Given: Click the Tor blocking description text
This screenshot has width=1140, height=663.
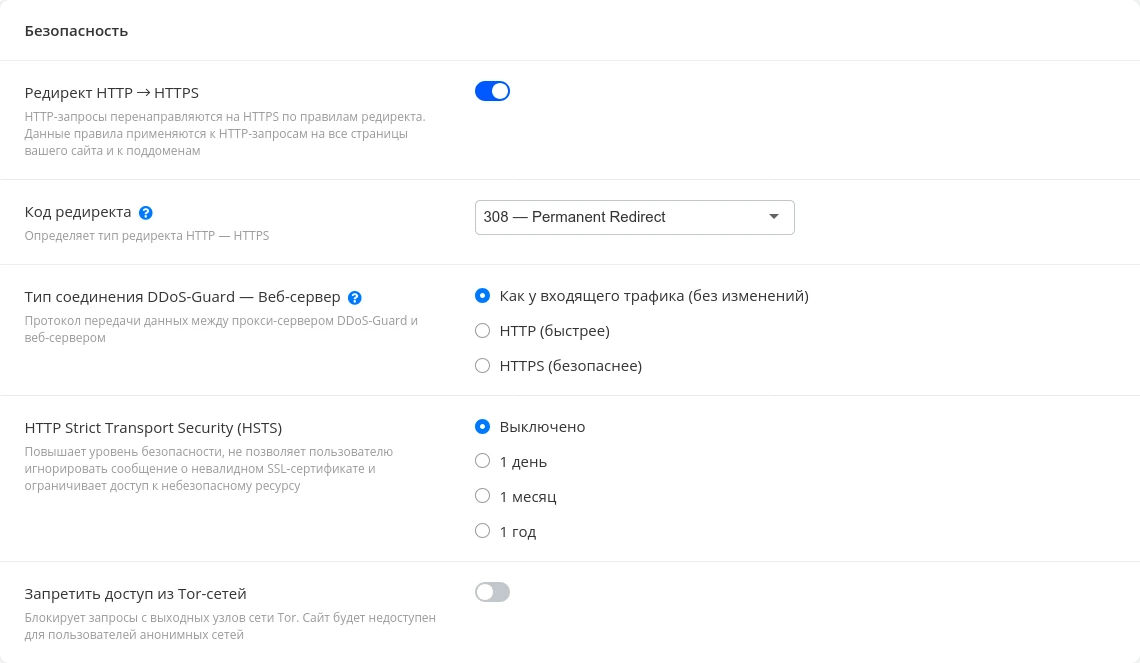Looking at the screenshot, I should [x=230, y=626].
